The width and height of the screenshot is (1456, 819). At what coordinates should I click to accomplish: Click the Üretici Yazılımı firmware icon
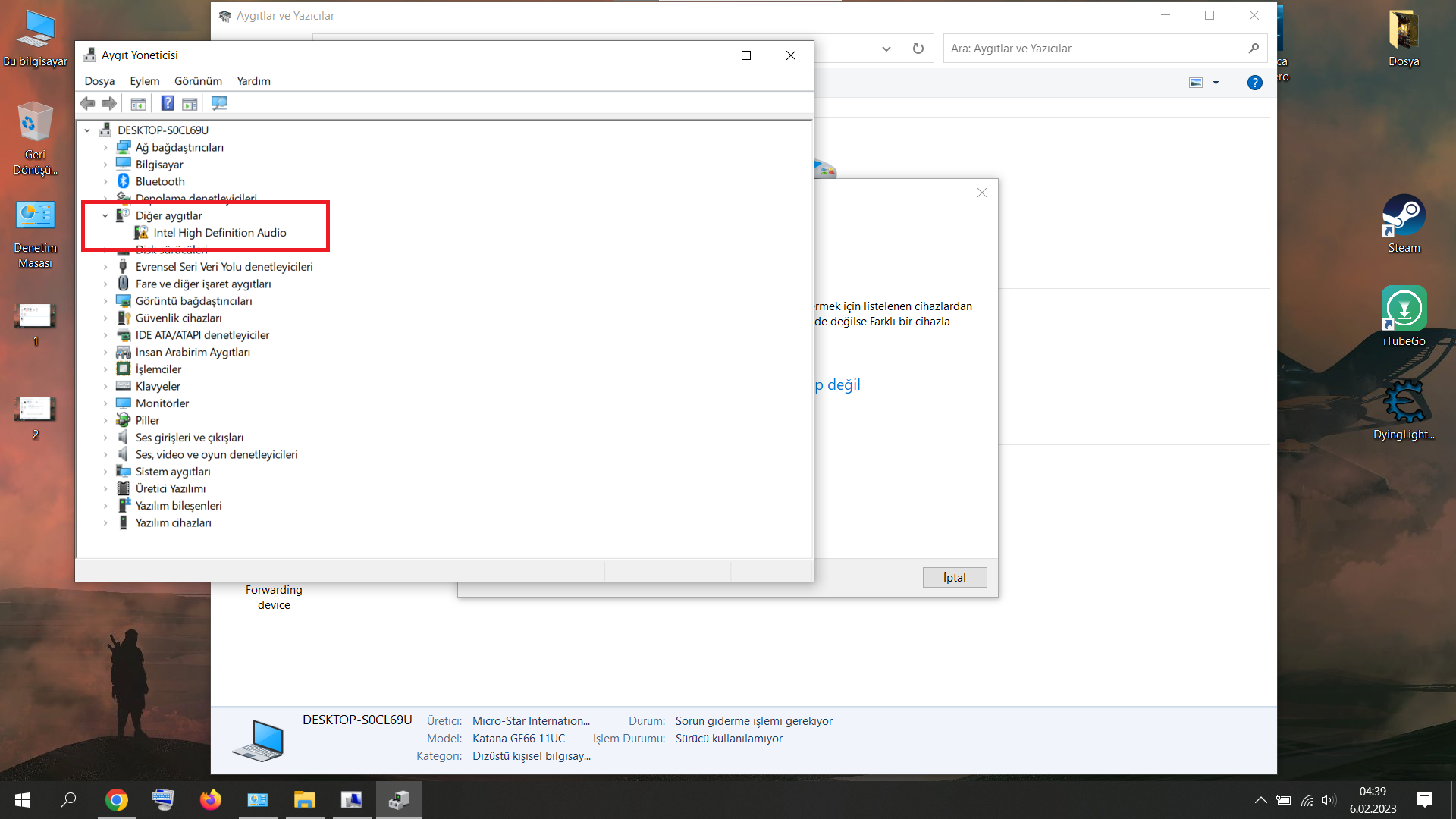124,488
